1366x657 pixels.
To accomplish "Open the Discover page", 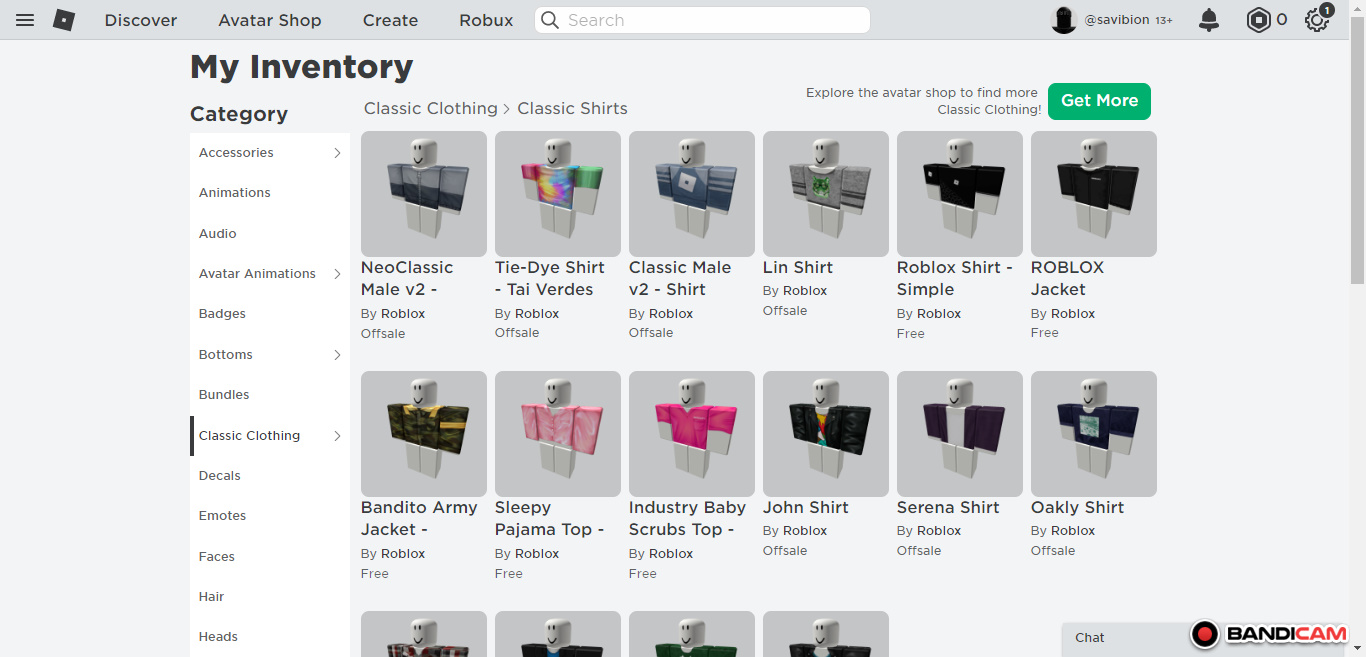I will pos(141,20).
